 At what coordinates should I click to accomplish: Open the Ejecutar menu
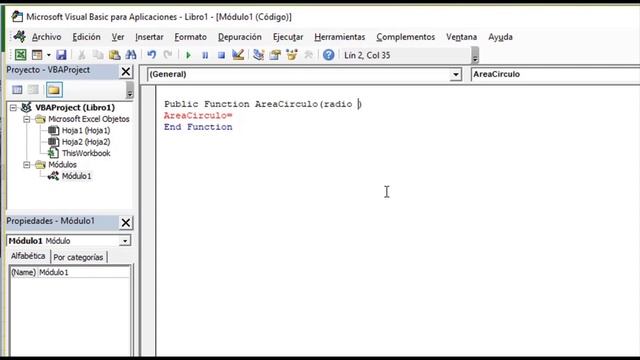(288, 37)
